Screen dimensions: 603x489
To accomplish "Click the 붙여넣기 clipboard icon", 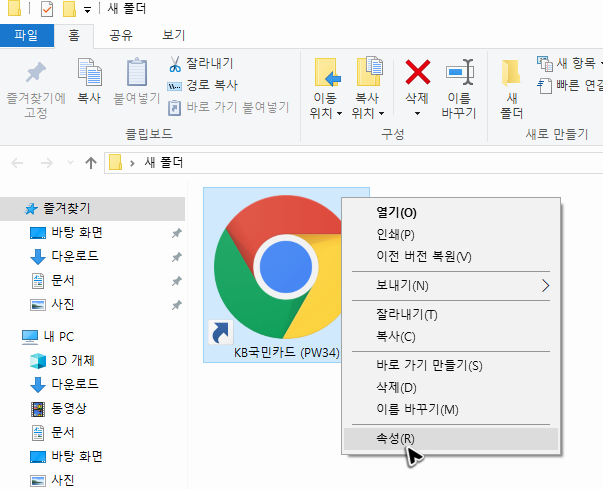I will (x=137, y=72).
